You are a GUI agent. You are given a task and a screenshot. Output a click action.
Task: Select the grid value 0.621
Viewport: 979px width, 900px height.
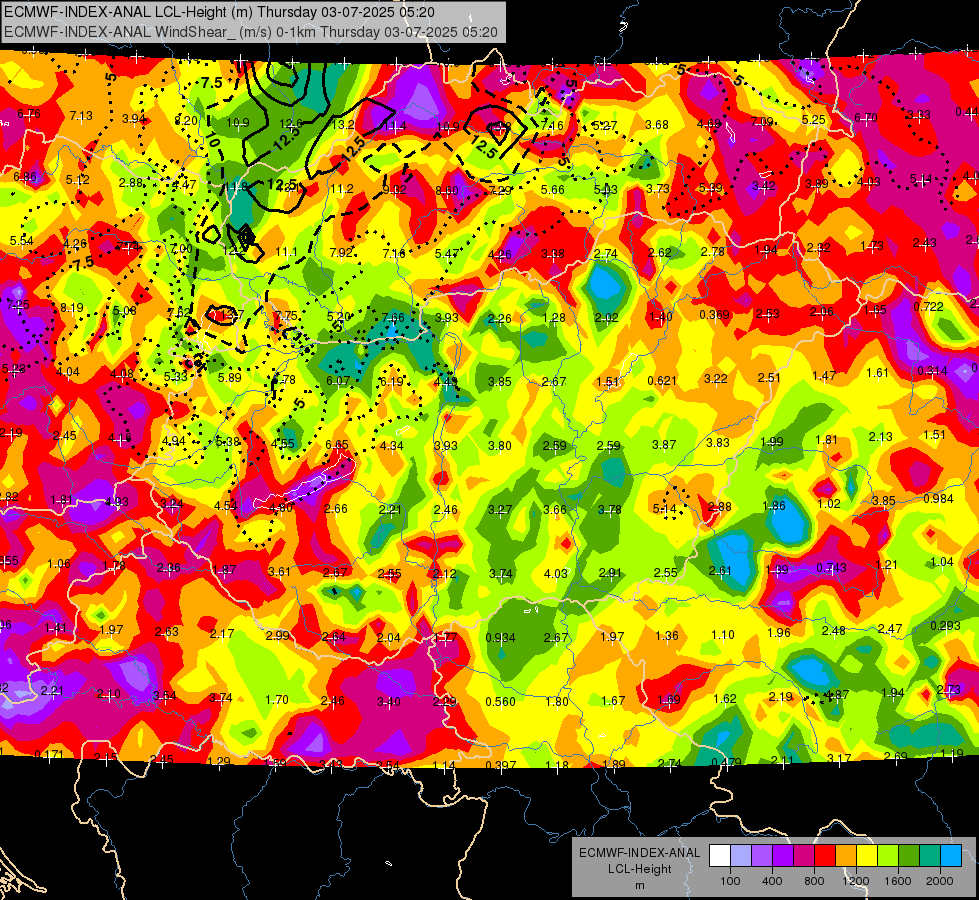(662, 380)
